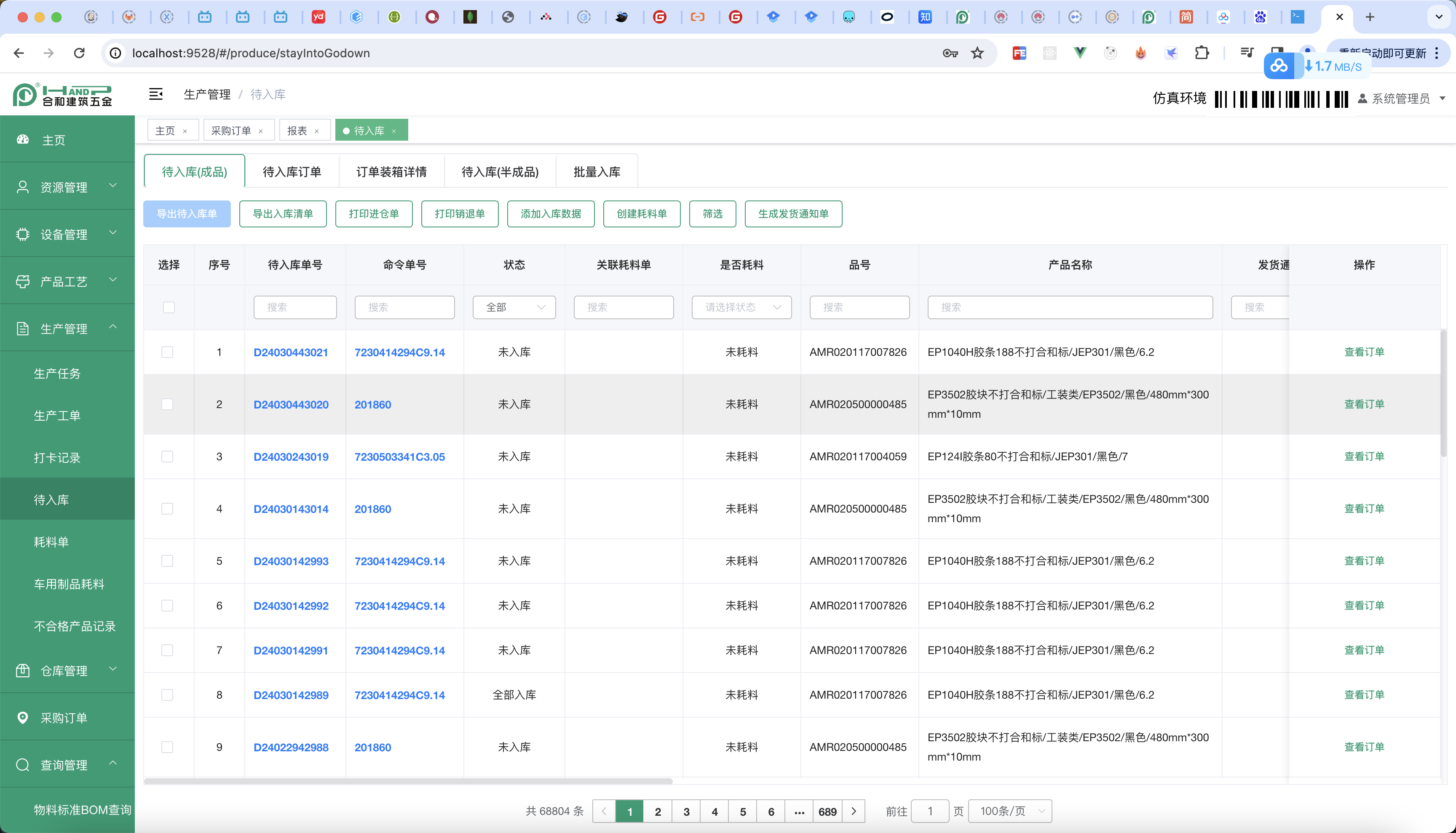Reload the page with refresh icon
Image resolution: width=1456 pixels, height=833 pixels.
pyautogui.click(x=80, y=53)
